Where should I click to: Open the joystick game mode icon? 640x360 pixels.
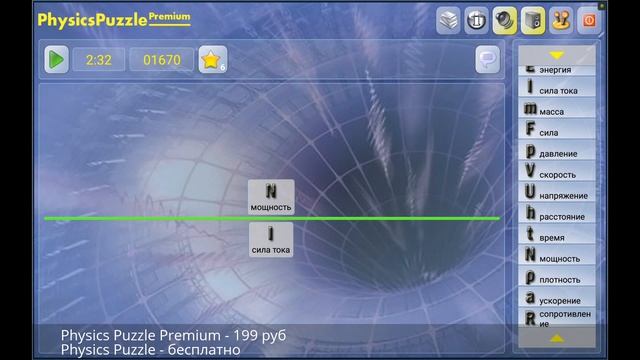point(561,20)
